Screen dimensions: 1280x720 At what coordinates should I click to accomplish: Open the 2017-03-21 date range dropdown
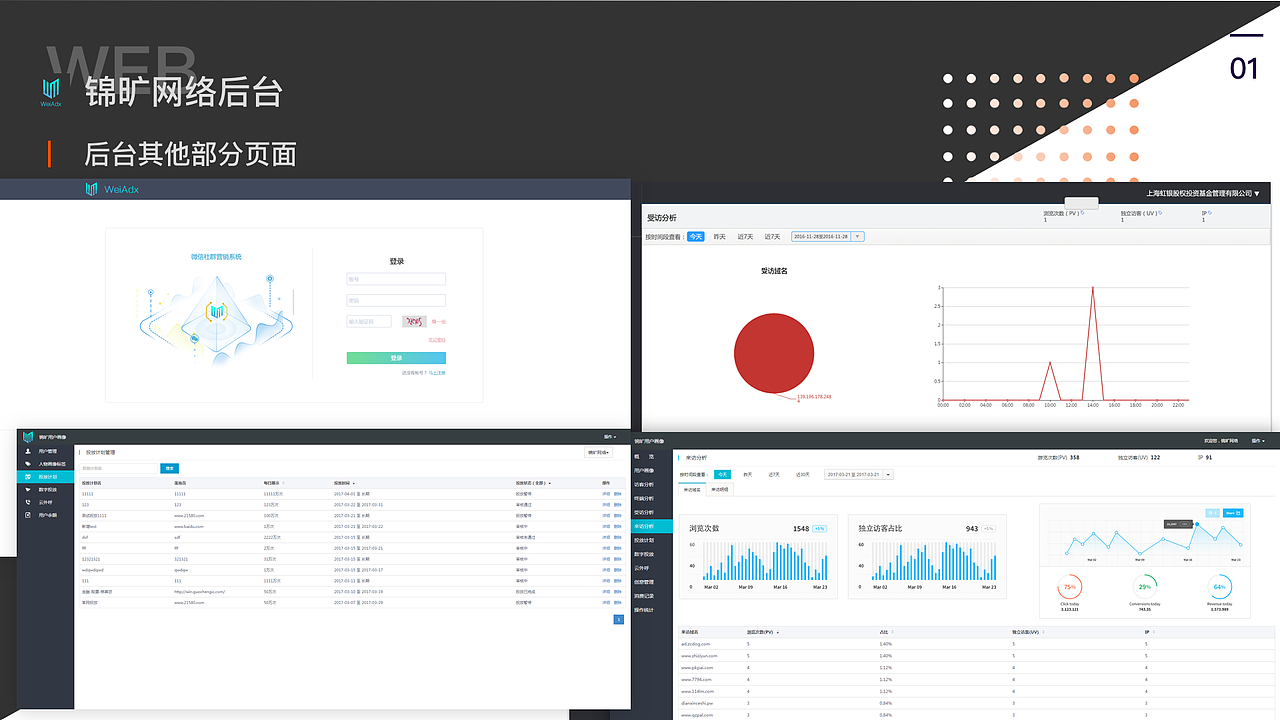(858, 474)
